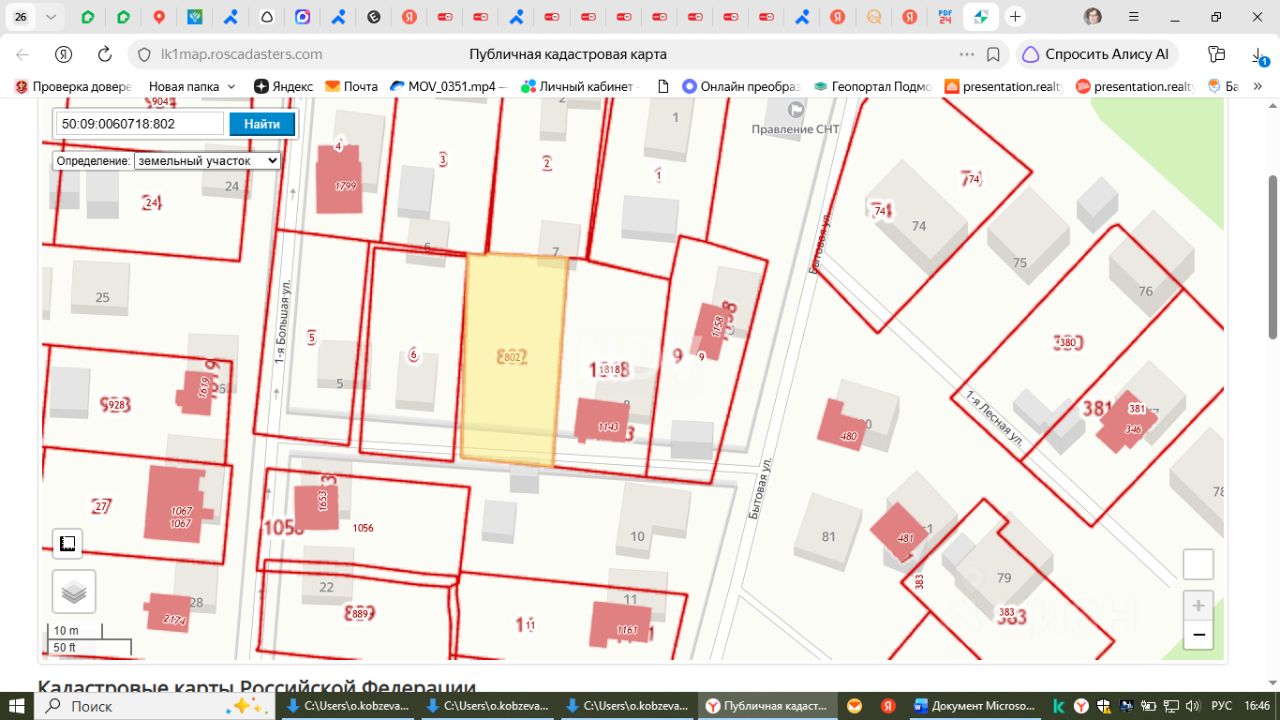Show hidden bookmarks with double chevron

coord(1258,86)
